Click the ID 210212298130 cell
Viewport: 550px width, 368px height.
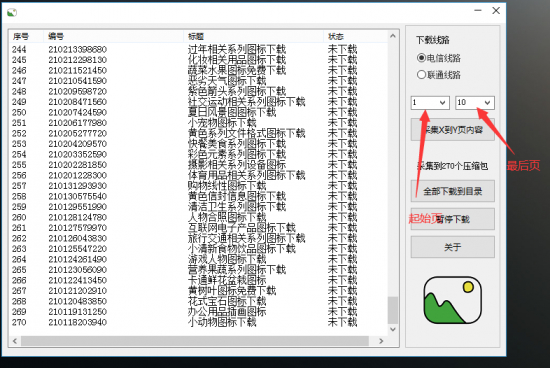point(78,60)
